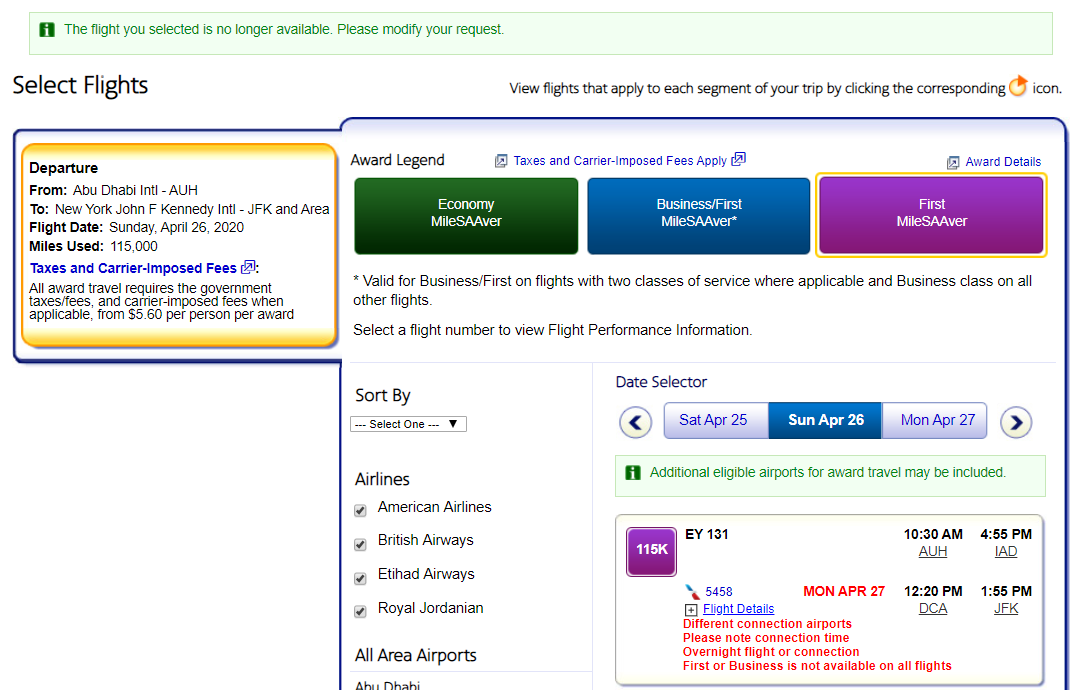Choose First MileSAAver award type
This screenshot has height=690, width=1076.
tap(931, 216)
